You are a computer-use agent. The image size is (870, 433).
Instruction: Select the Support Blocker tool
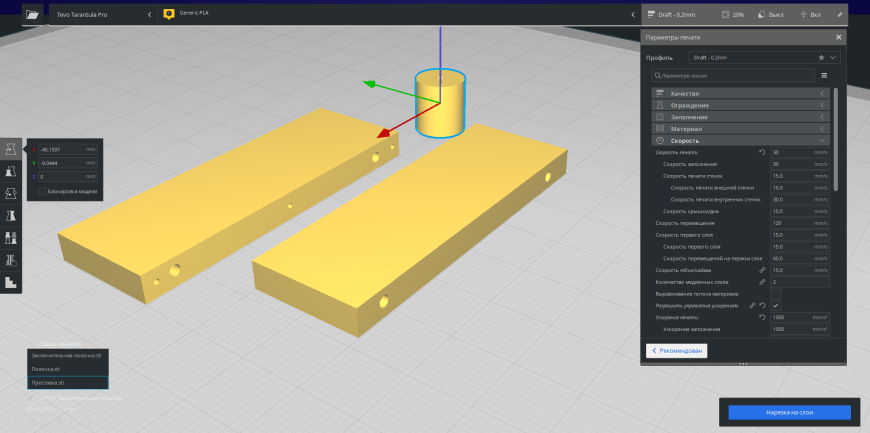point(11,260)
